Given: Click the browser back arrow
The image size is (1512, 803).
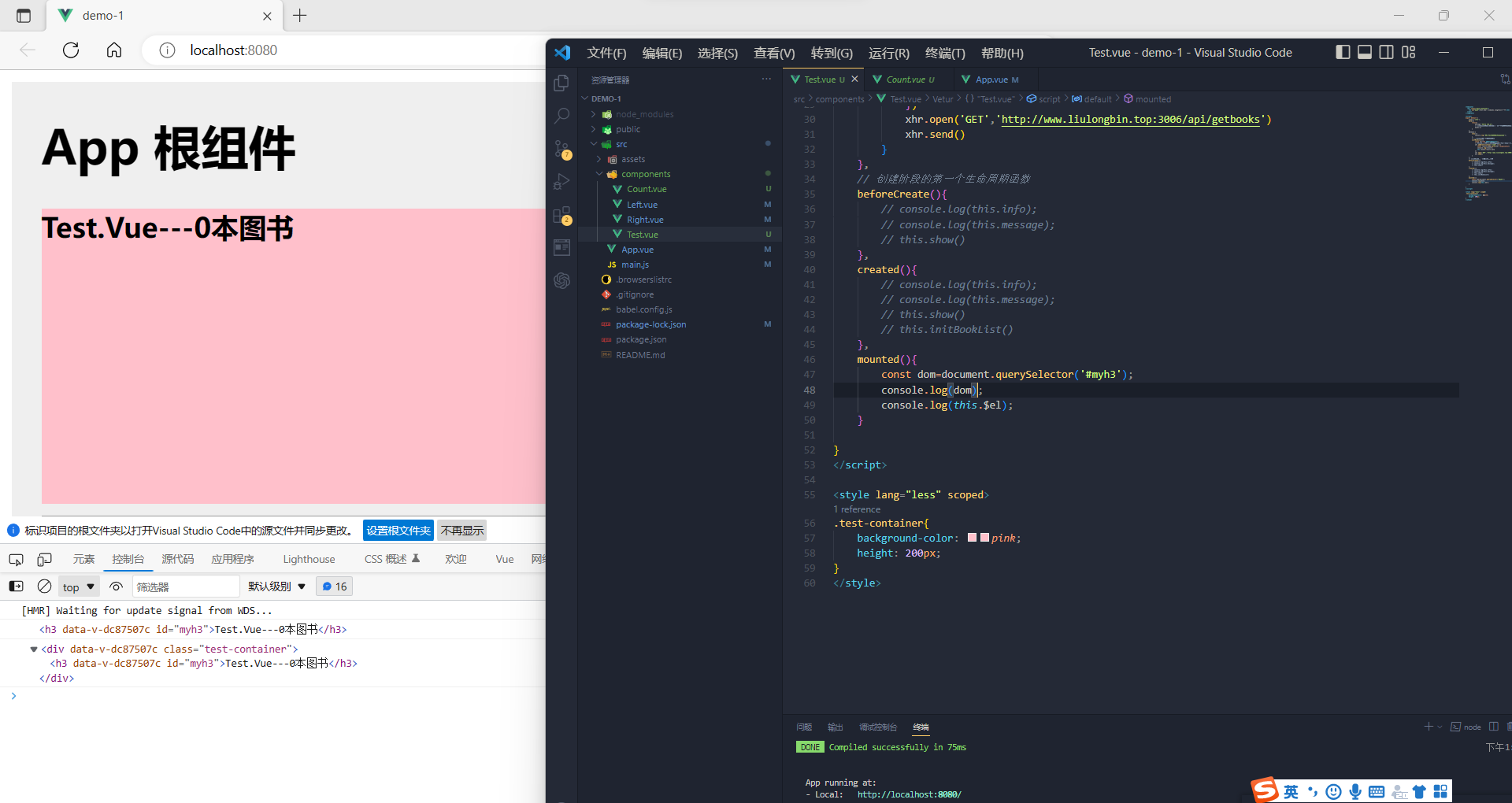Looking at the screenshot, I should point(28,50).
